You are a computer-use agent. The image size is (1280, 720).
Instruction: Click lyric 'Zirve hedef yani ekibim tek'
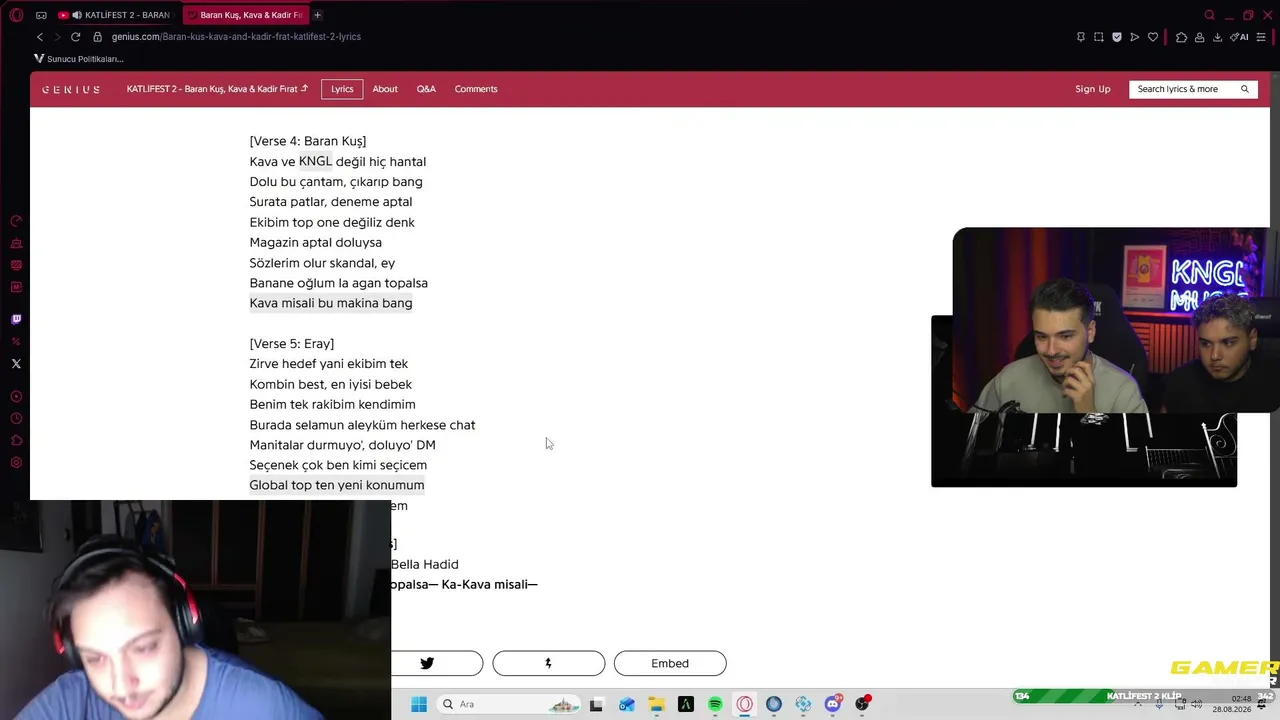coord(329,364)
